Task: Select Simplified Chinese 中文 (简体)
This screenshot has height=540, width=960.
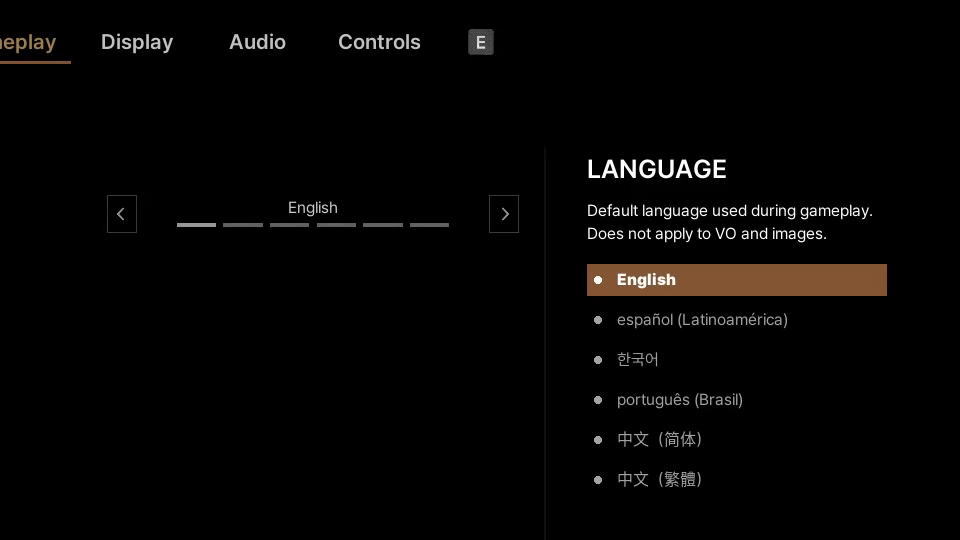Action: click(x=659, y=440)
